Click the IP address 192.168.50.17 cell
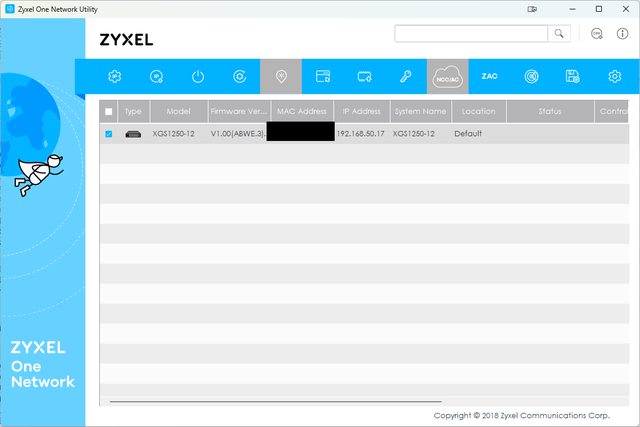Viewport: 640px width, 427px height. coord(361,133)
